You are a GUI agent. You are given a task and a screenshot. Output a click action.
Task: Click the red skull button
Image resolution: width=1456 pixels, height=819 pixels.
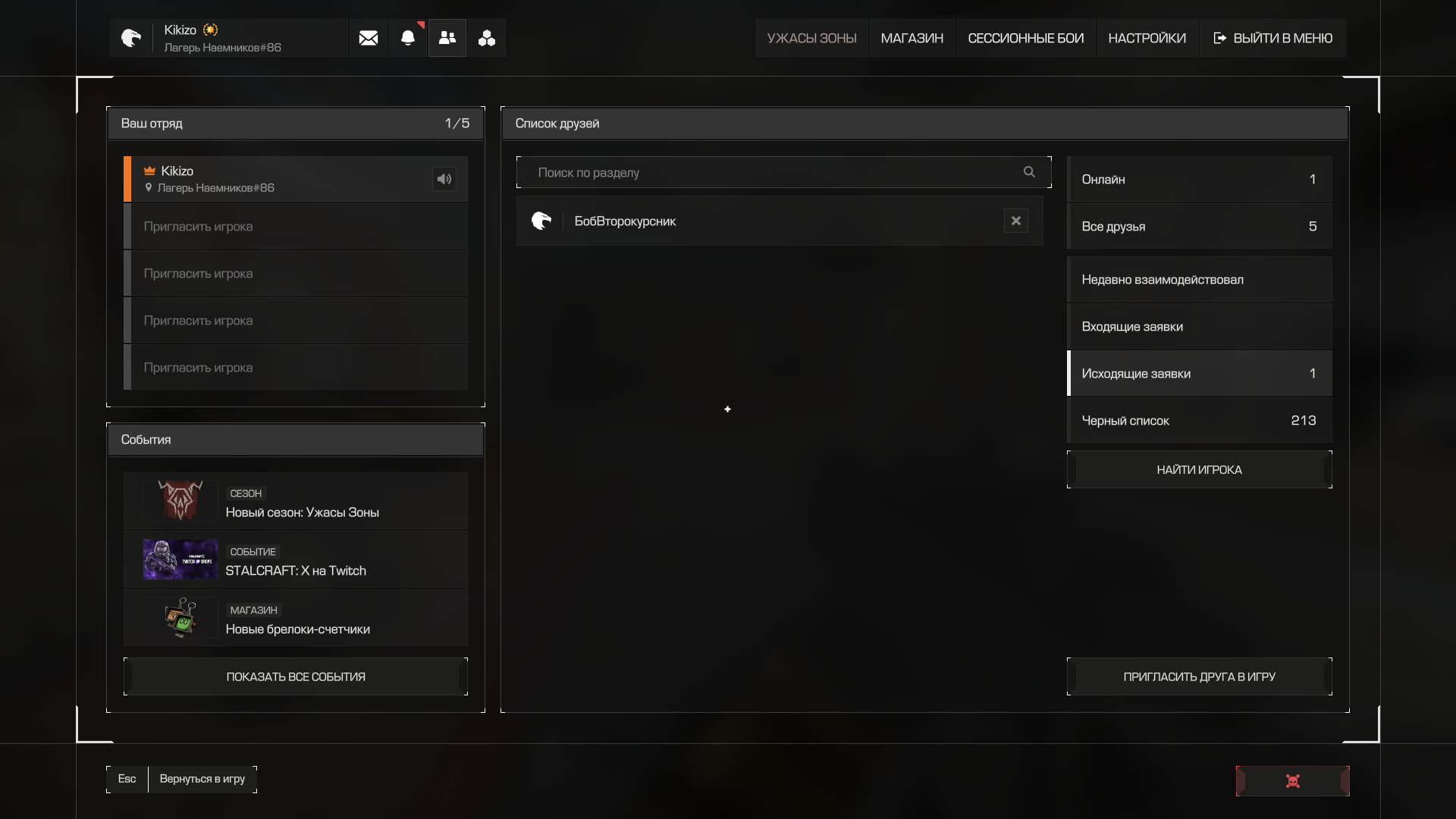pos(1293,781)
